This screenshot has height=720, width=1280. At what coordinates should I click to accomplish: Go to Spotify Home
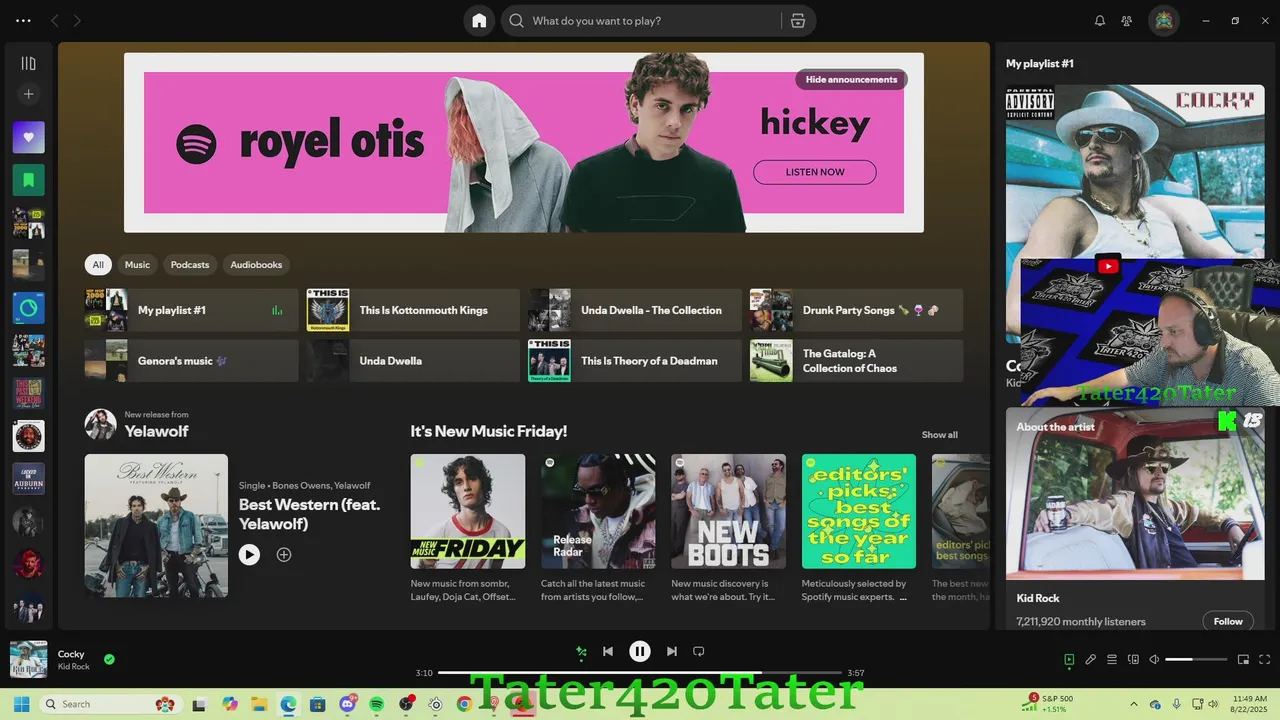479,20
